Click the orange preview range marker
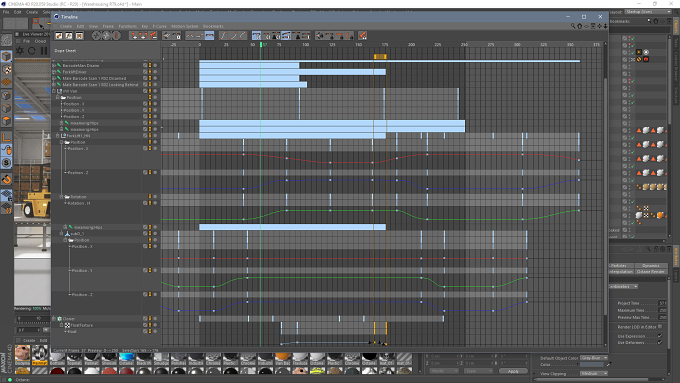This screenshot has height=383, width=680. coord(380,56)
